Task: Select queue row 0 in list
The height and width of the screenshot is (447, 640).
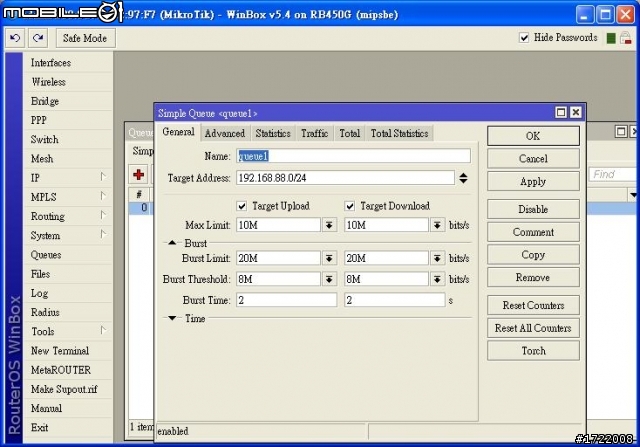Action: click(141, 208)
